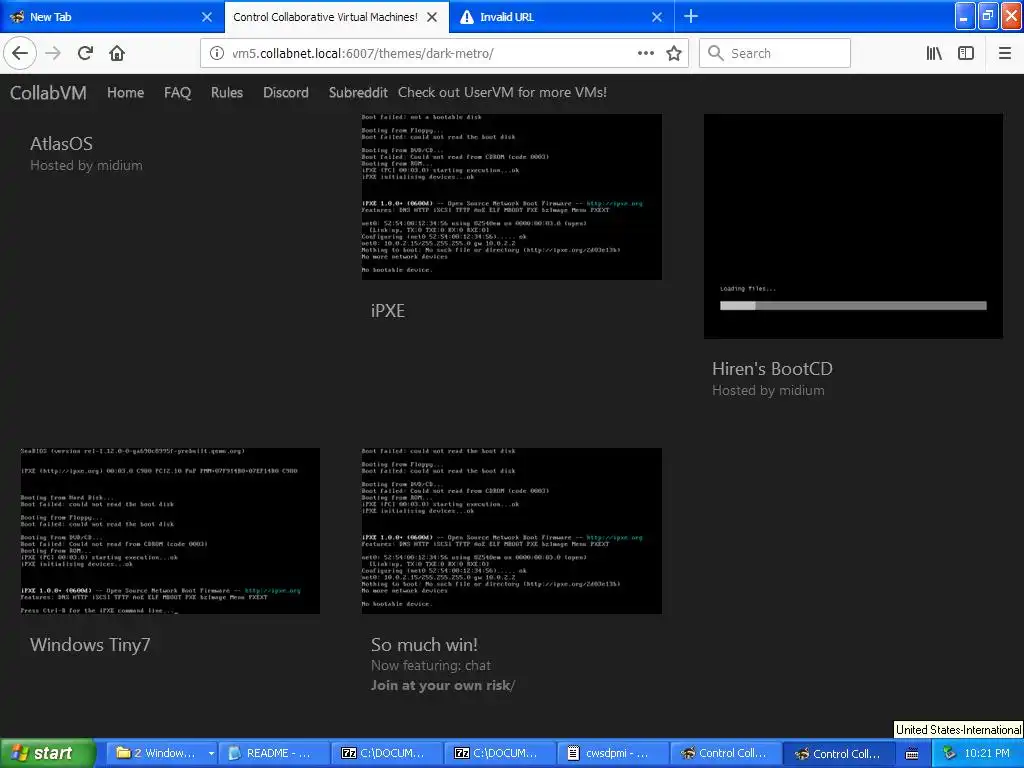Bookmark this page with the star

[x=674, y=53]
